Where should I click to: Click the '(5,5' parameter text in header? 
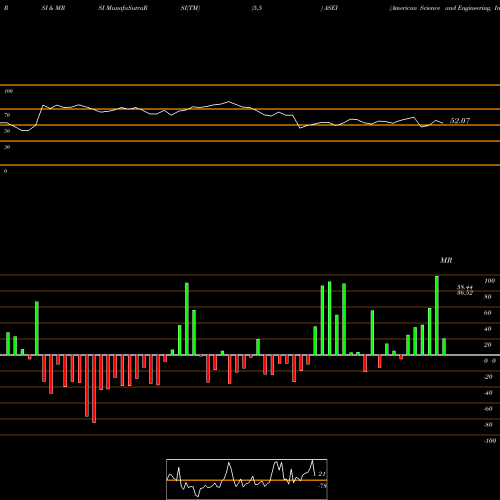(257, 8)
